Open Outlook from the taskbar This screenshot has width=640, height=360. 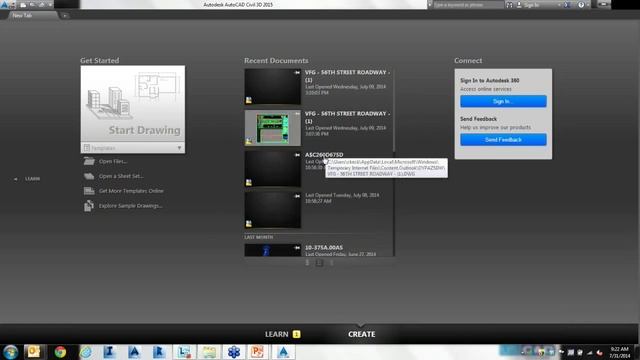click(x=34, y=352)
